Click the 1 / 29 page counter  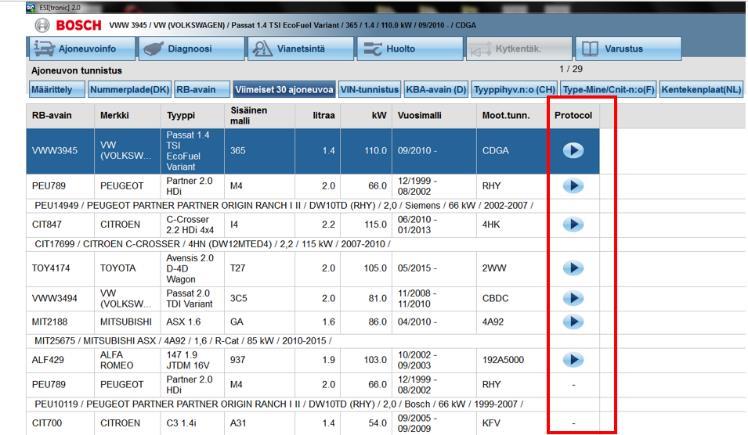pyautogui.click(x=571, y=69)
